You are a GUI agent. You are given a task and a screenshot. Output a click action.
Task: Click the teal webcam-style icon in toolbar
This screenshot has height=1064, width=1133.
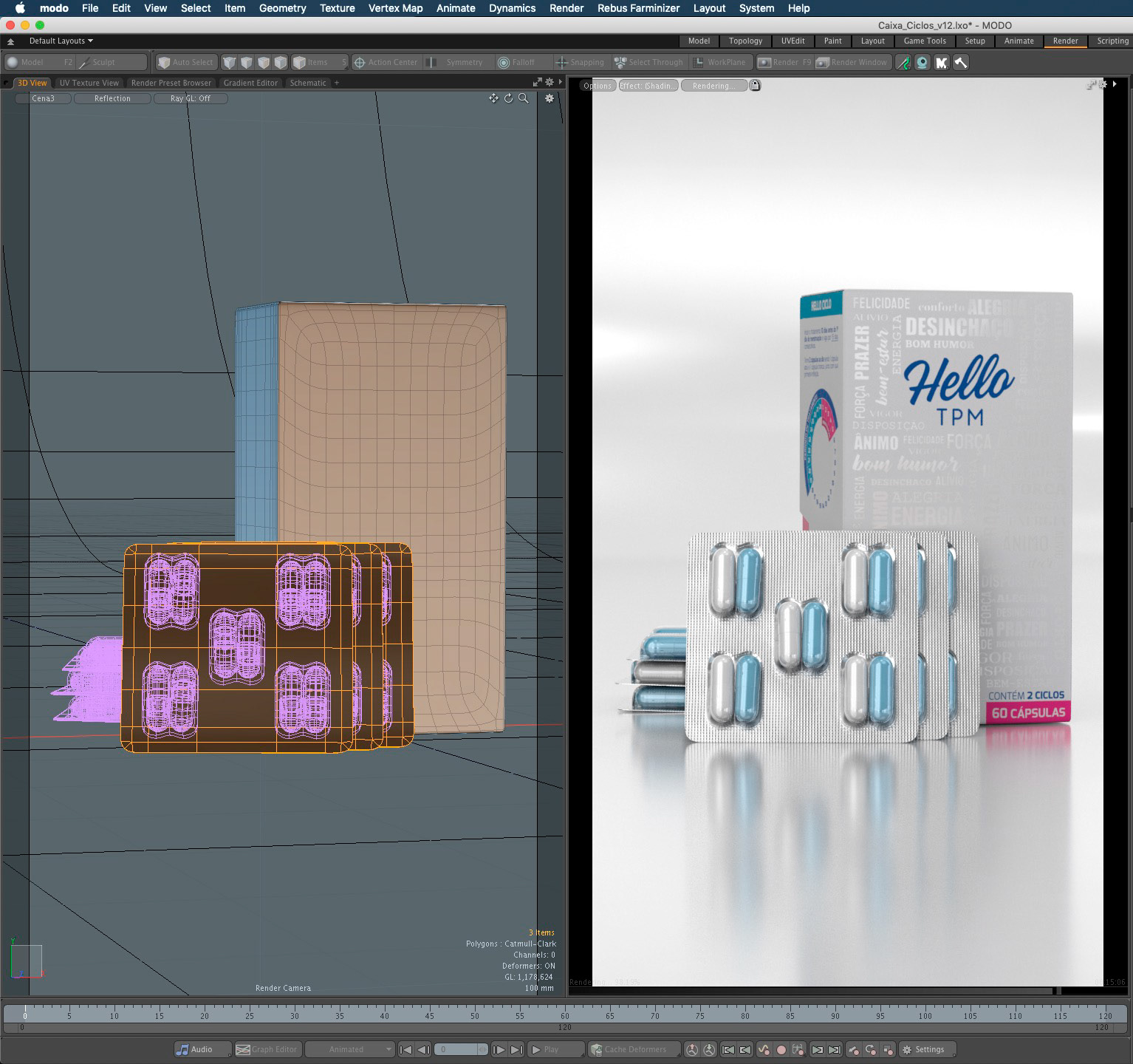click(x=922, y=63)
